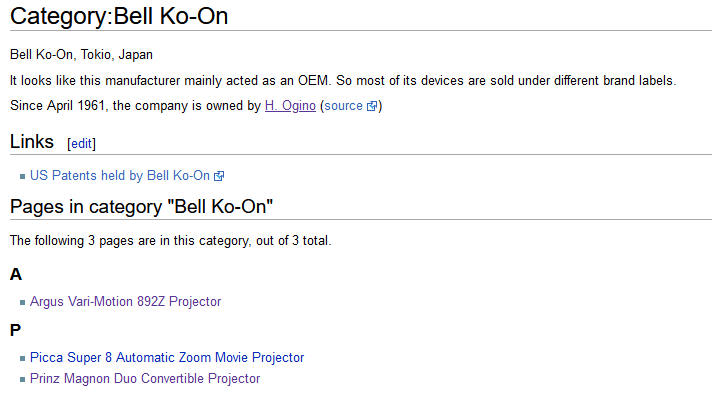Open the H. Ogino link
The width and height of the screenshot is (712, 394).
[x=290, y=106]
